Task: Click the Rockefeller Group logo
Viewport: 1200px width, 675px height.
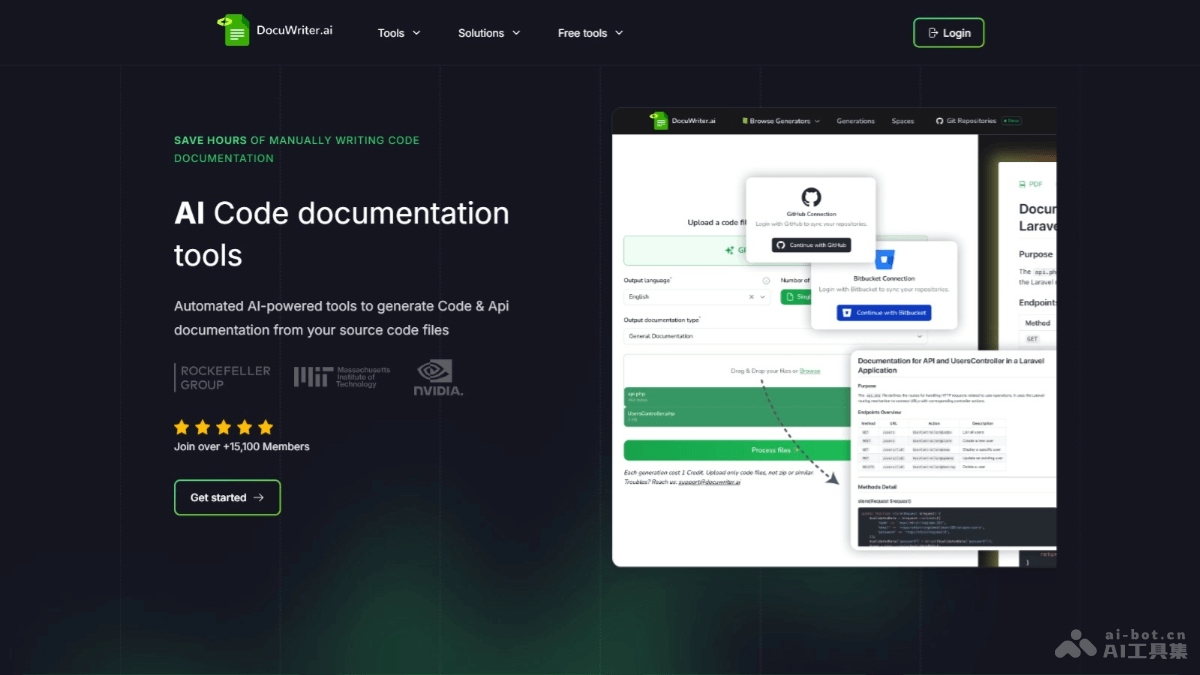Action: tap(221, 377)
